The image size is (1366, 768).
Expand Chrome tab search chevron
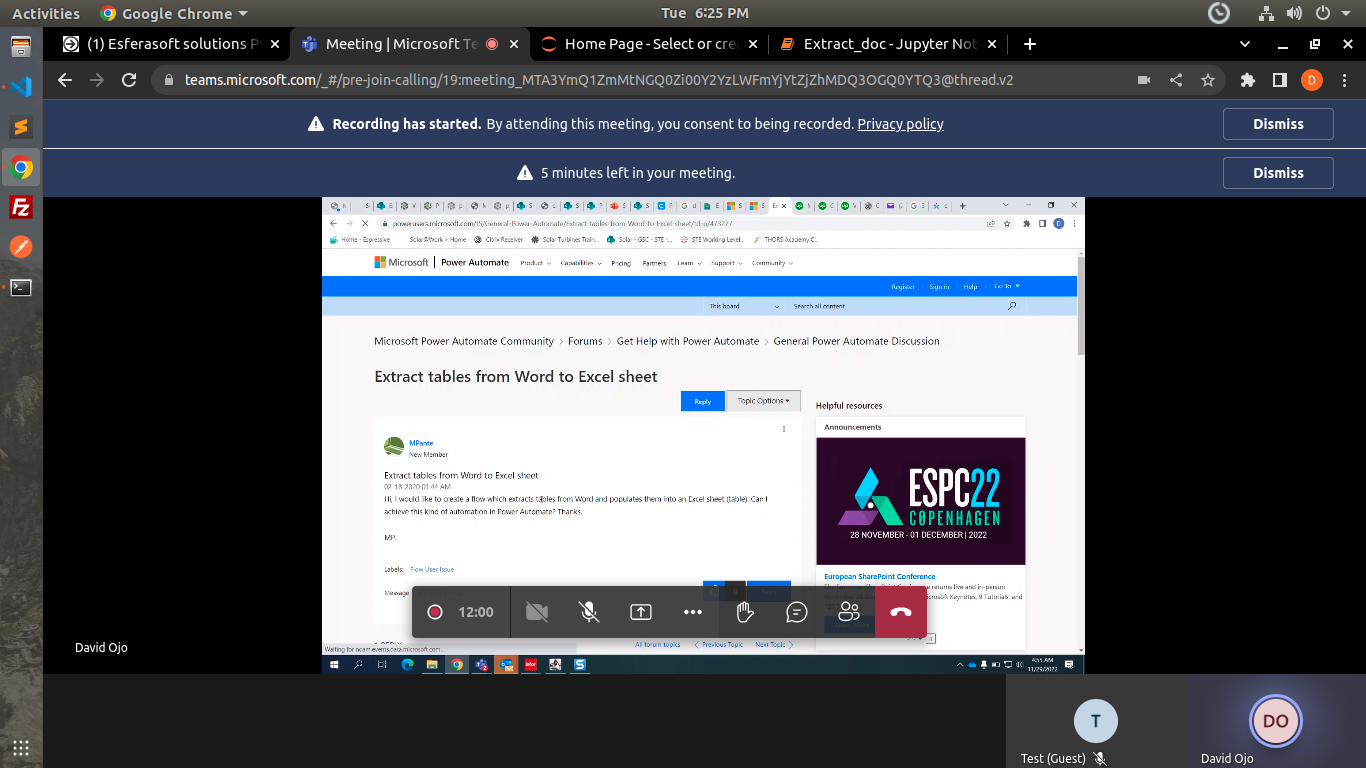1245,44
